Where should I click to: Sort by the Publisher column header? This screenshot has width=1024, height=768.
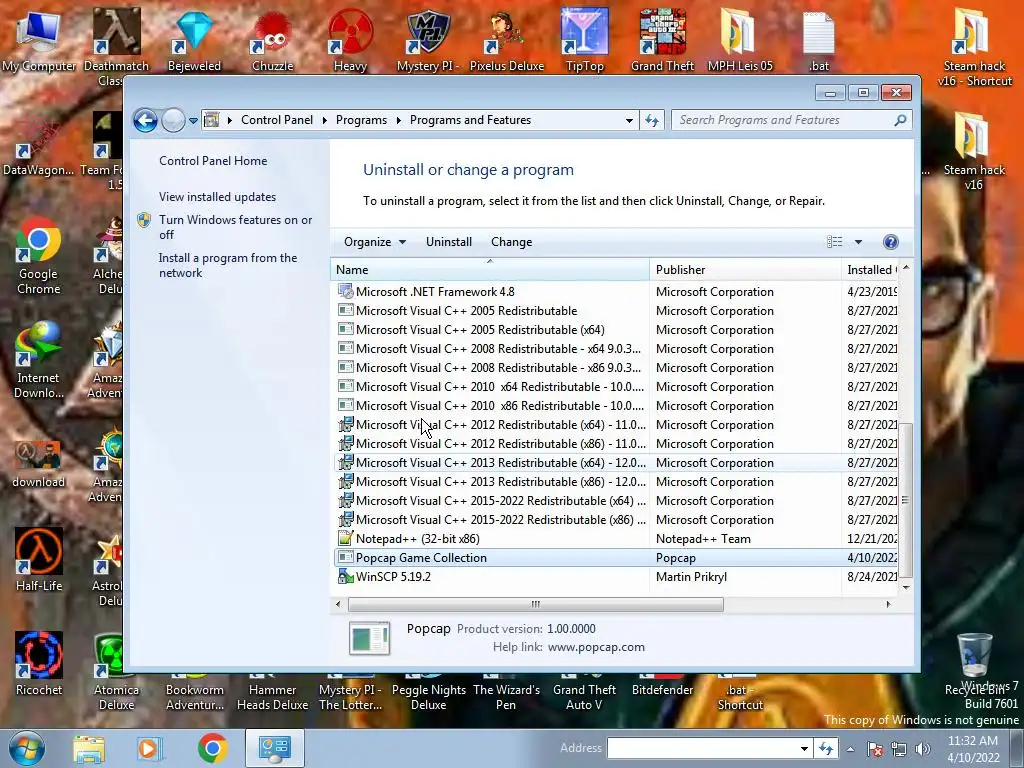tap(745, 270)
